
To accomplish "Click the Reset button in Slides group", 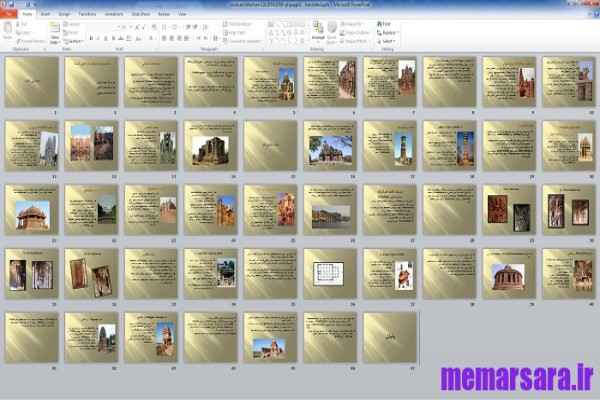I will coord(74,31).
